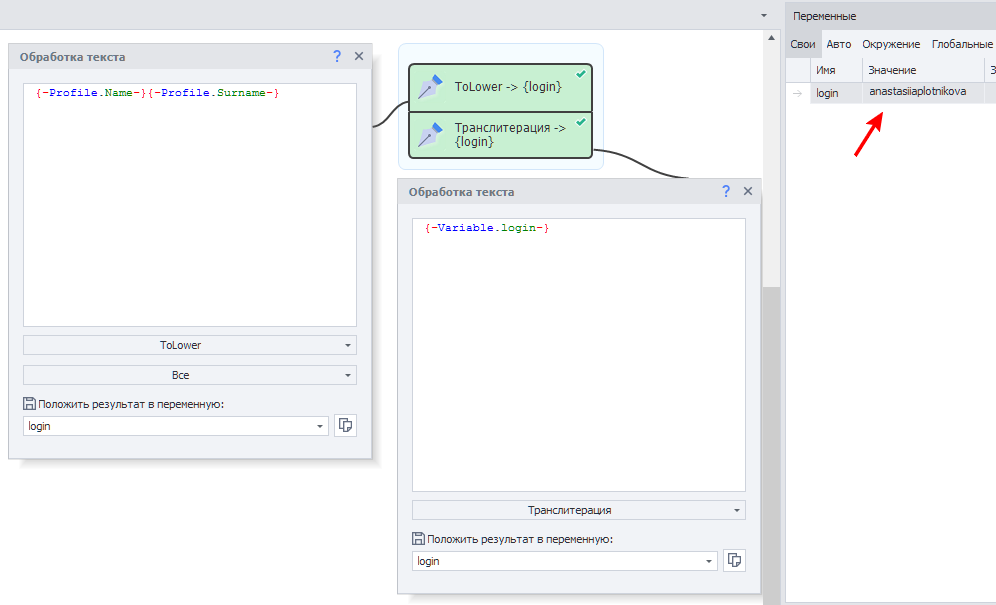Close the right Обработка текста dialog
Screen dimensions: 996x605
(x=747, y=191)
